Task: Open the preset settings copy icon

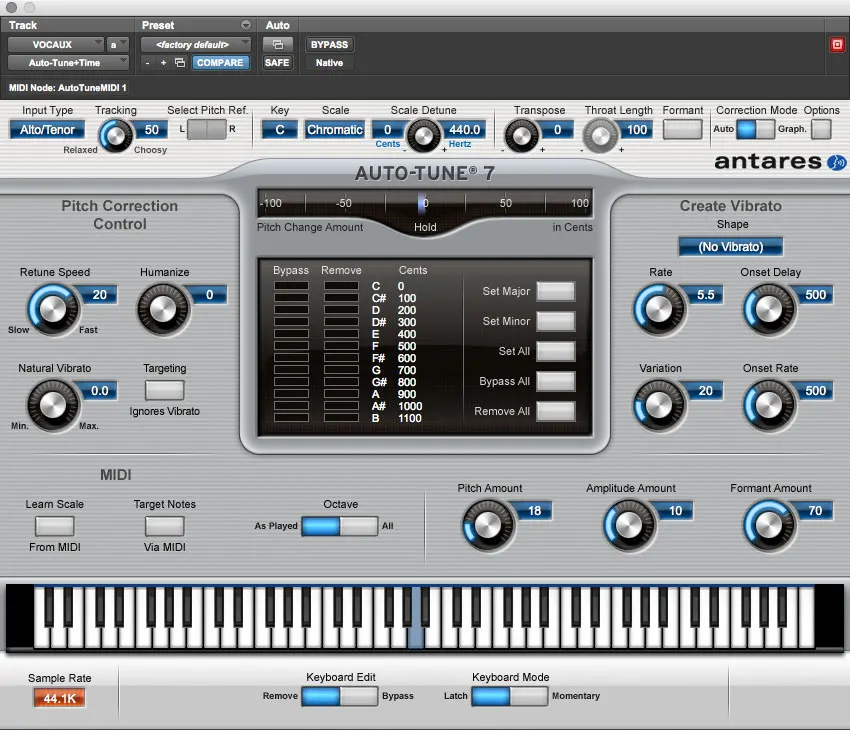Action: pyautogui.click(x=180, y=63)
